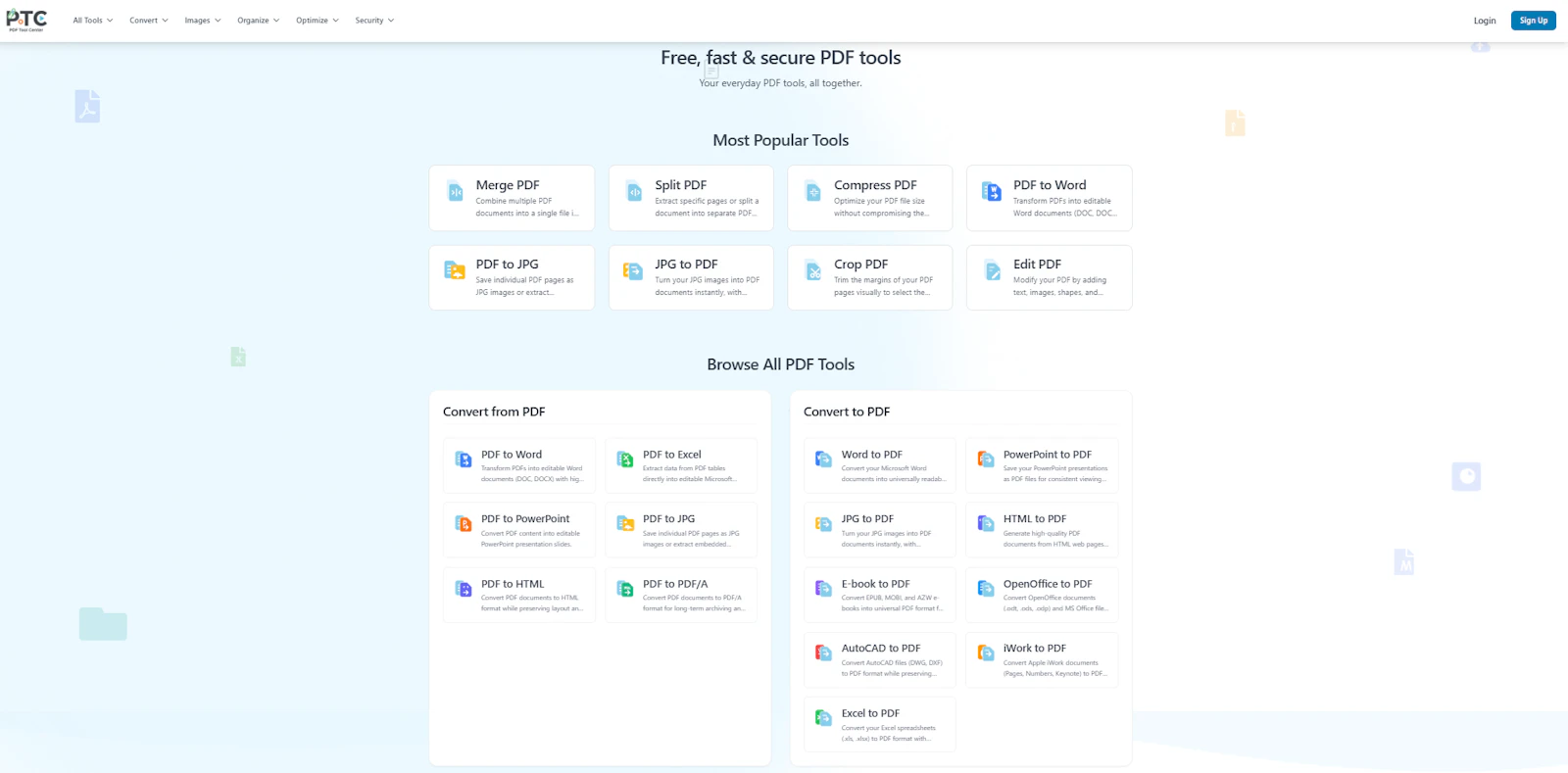
Task: Click the popular JPG to PDF icon
Action: (x=633, y=270)
